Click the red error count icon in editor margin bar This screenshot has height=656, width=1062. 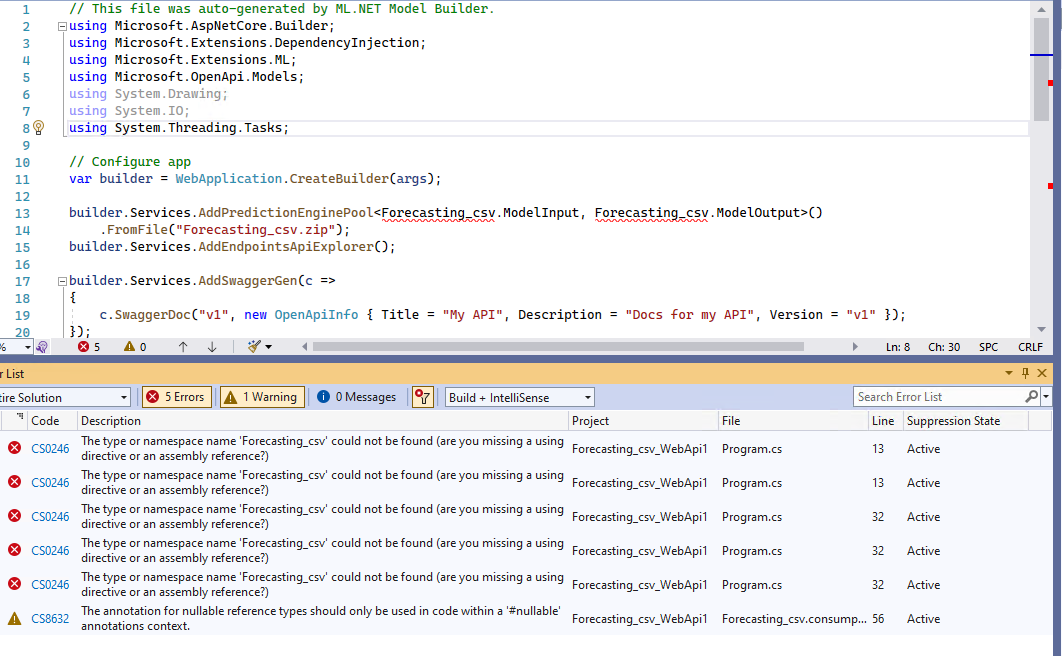[83, 347]
